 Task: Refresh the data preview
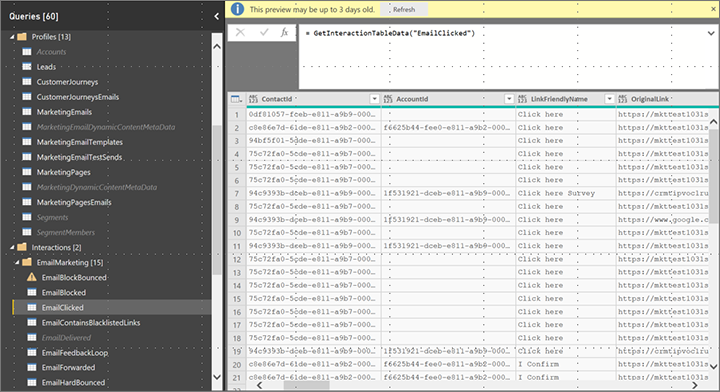404,9
